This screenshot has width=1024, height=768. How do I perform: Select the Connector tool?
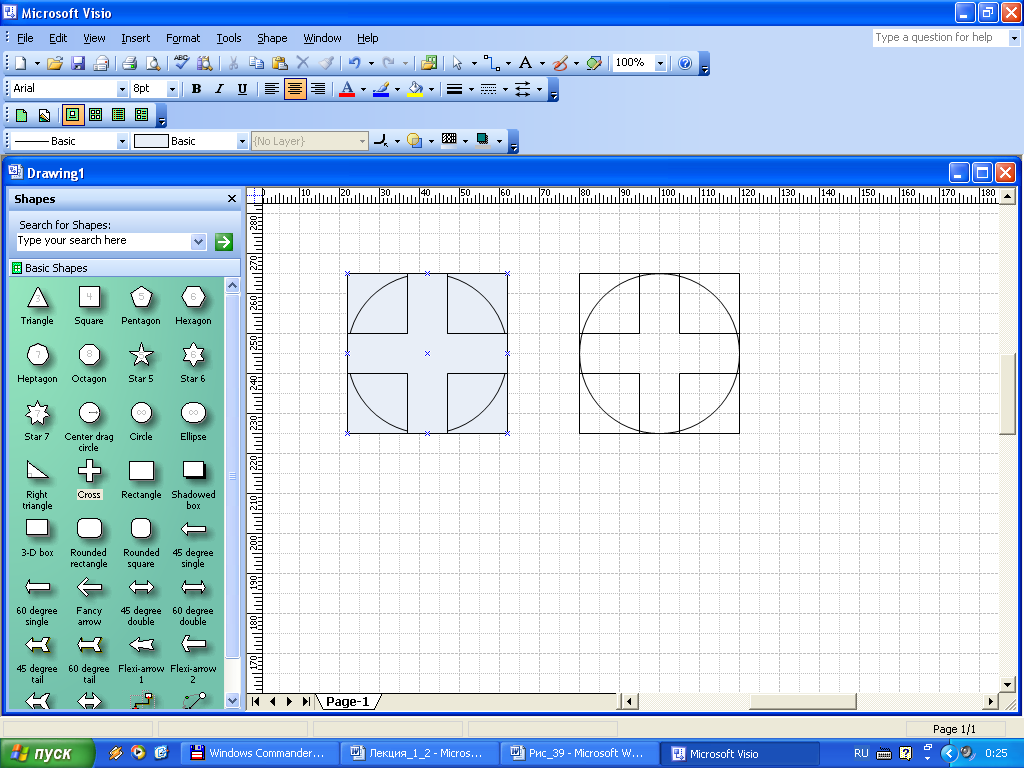[492, 63]
